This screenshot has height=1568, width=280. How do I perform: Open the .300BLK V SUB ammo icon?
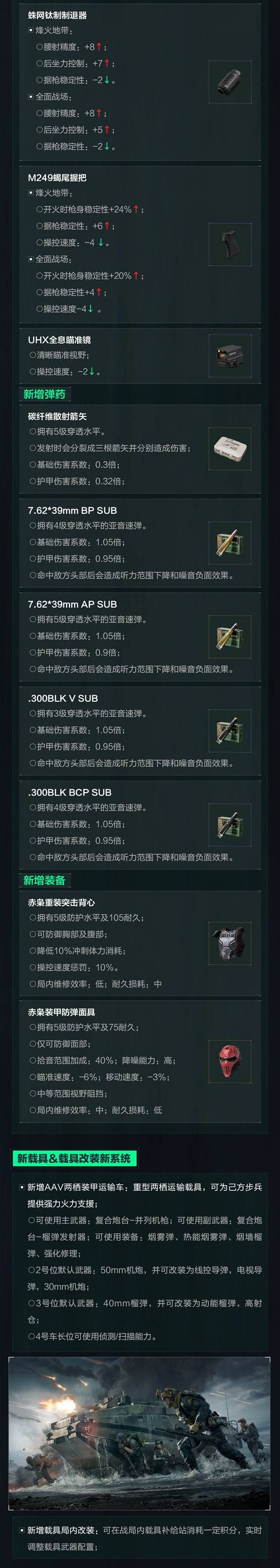(230, 731)
